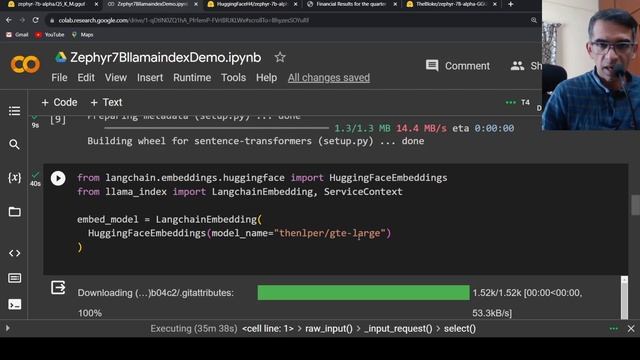Run the embeddings import code cell

[x=58, y=178]
